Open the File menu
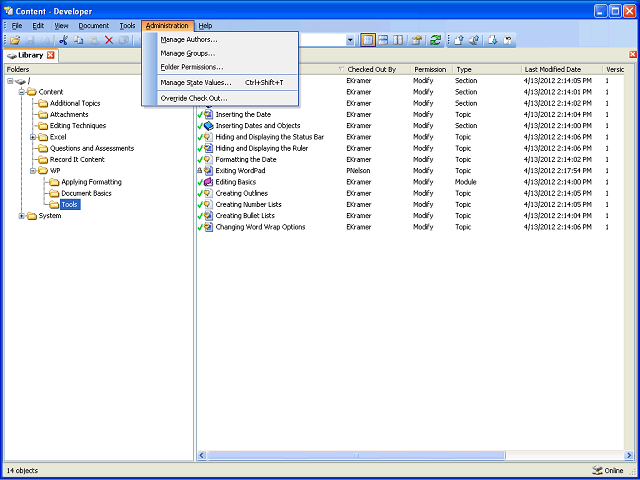This screenshot has height=480, width=640. [x=17, y=26]
